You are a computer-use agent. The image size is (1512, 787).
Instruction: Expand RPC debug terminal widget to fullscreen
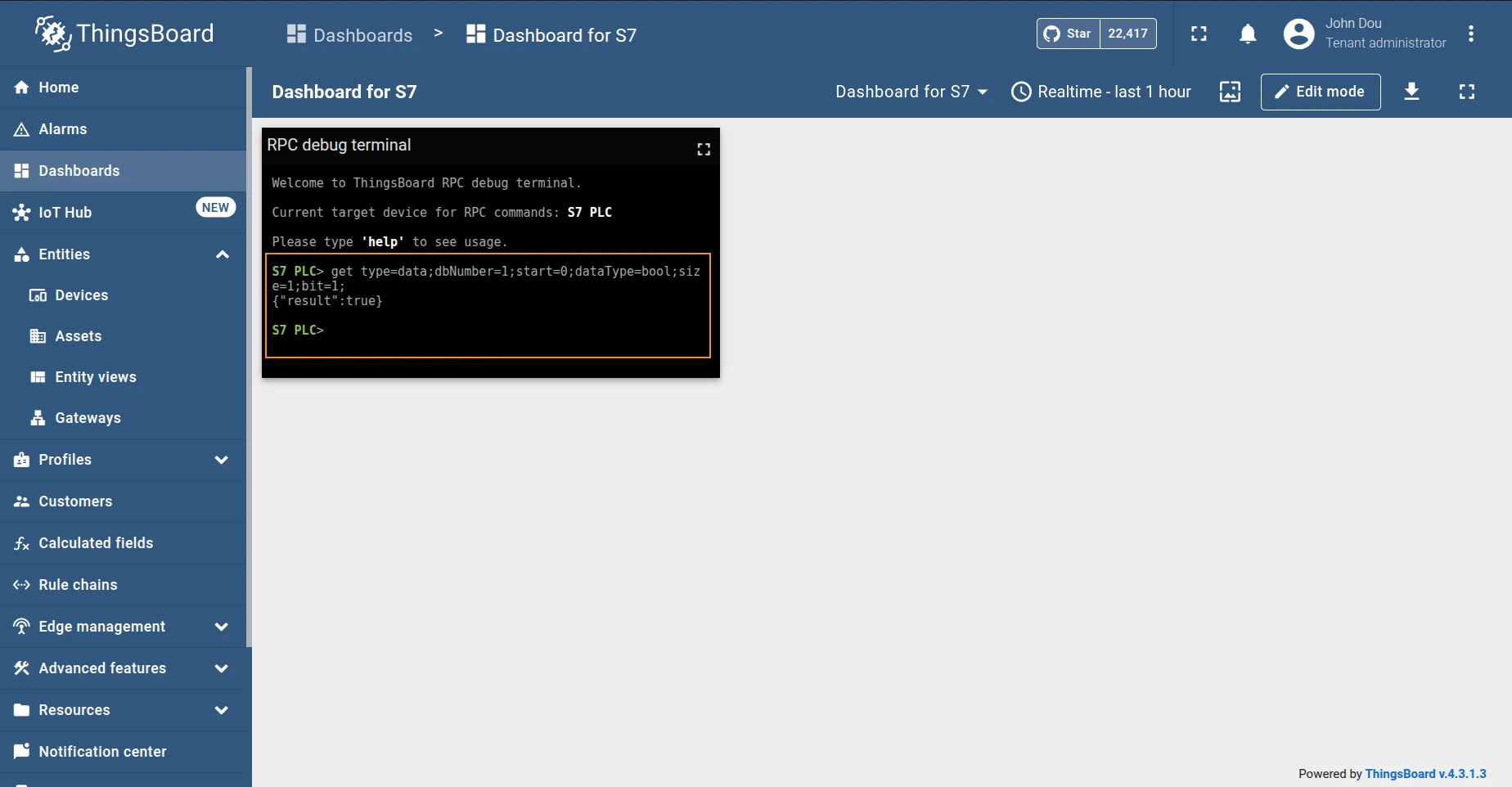coord(704,149)
